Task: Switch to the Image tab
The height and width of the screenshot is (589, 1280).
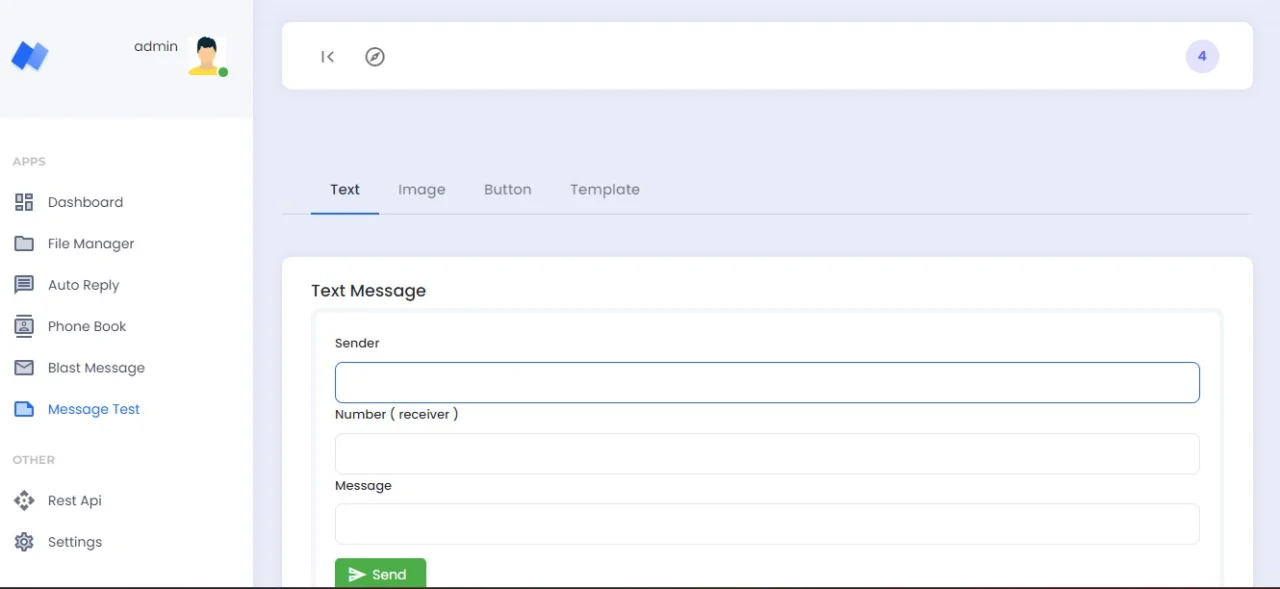Action: click(422, 189)
